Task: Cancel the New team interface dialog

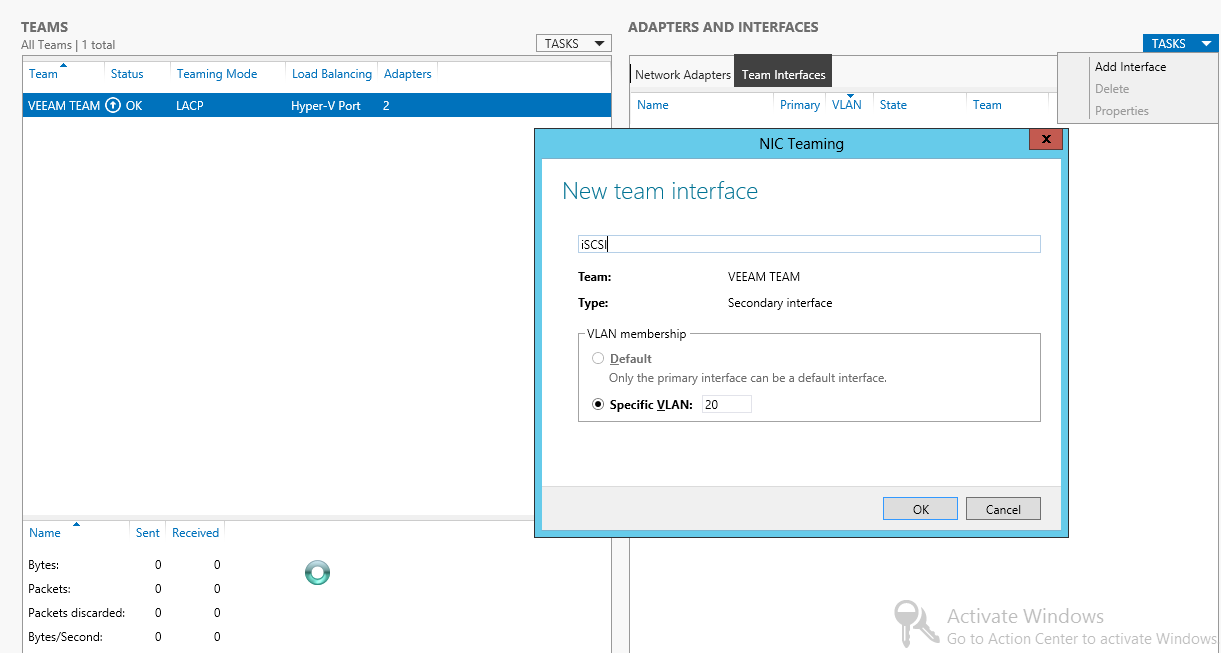Action: pyautogui.click(x=1003, y=509)
